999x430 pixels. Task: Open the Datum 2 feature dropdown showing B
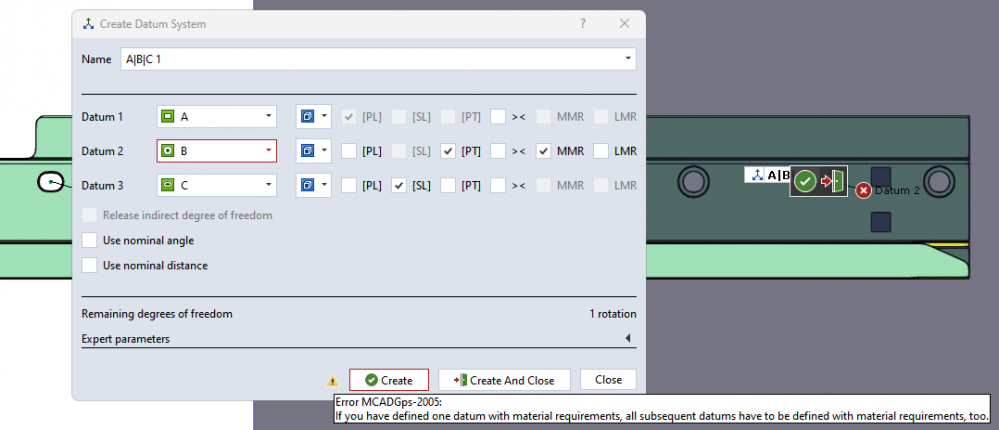pyautogui.click(x=217, y=151)
